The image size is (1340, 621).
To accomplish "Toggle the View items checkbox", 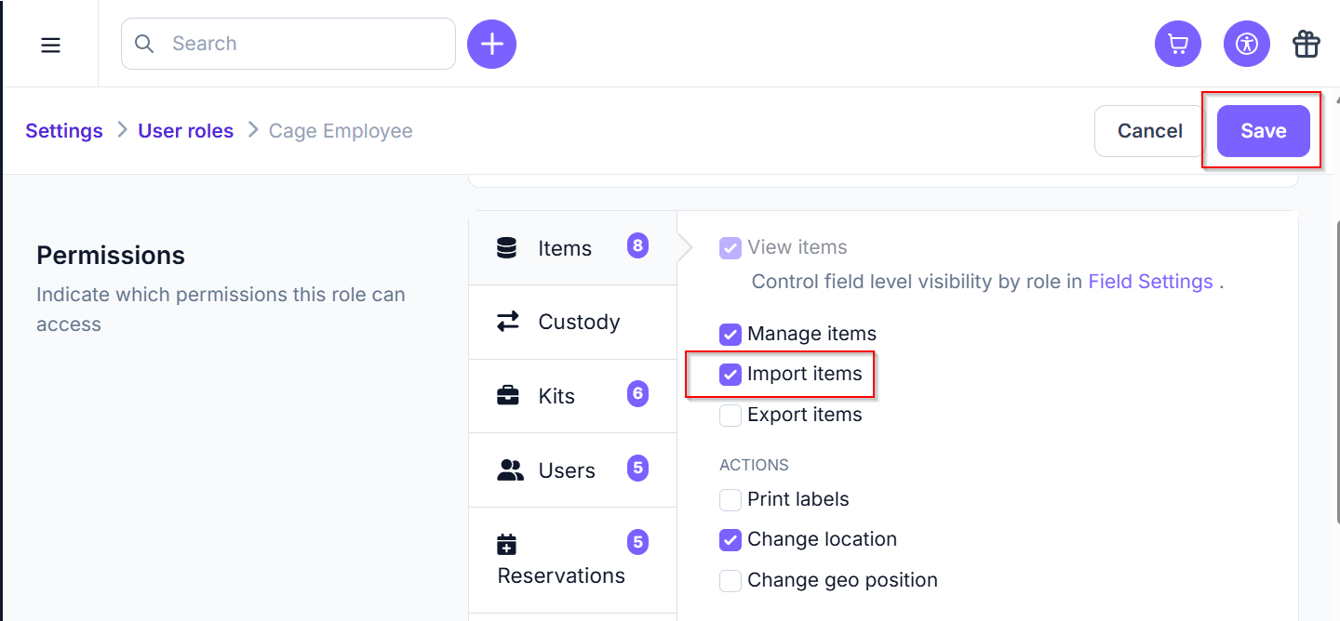I will (730, 248).
